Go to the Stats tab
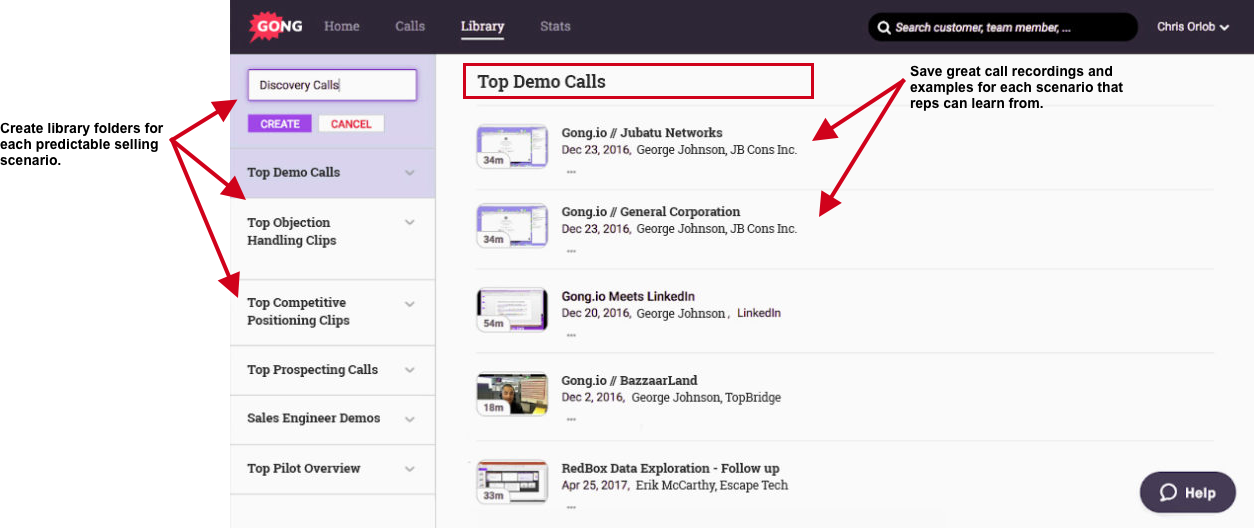The width and height of the screenshot is (1254, 528). (x=555, y=26)
